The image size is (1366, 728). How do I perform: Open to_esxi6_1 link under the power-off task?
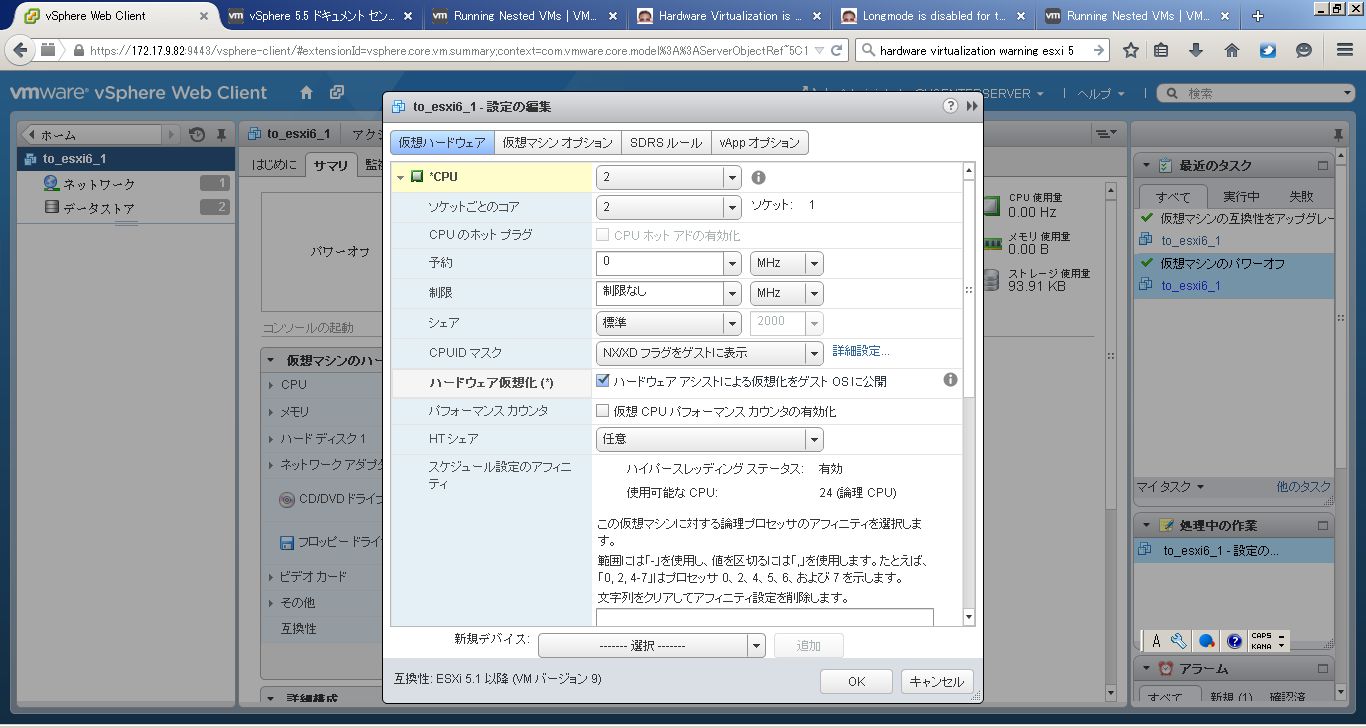pyautogui.click(x=1191, y=285)
